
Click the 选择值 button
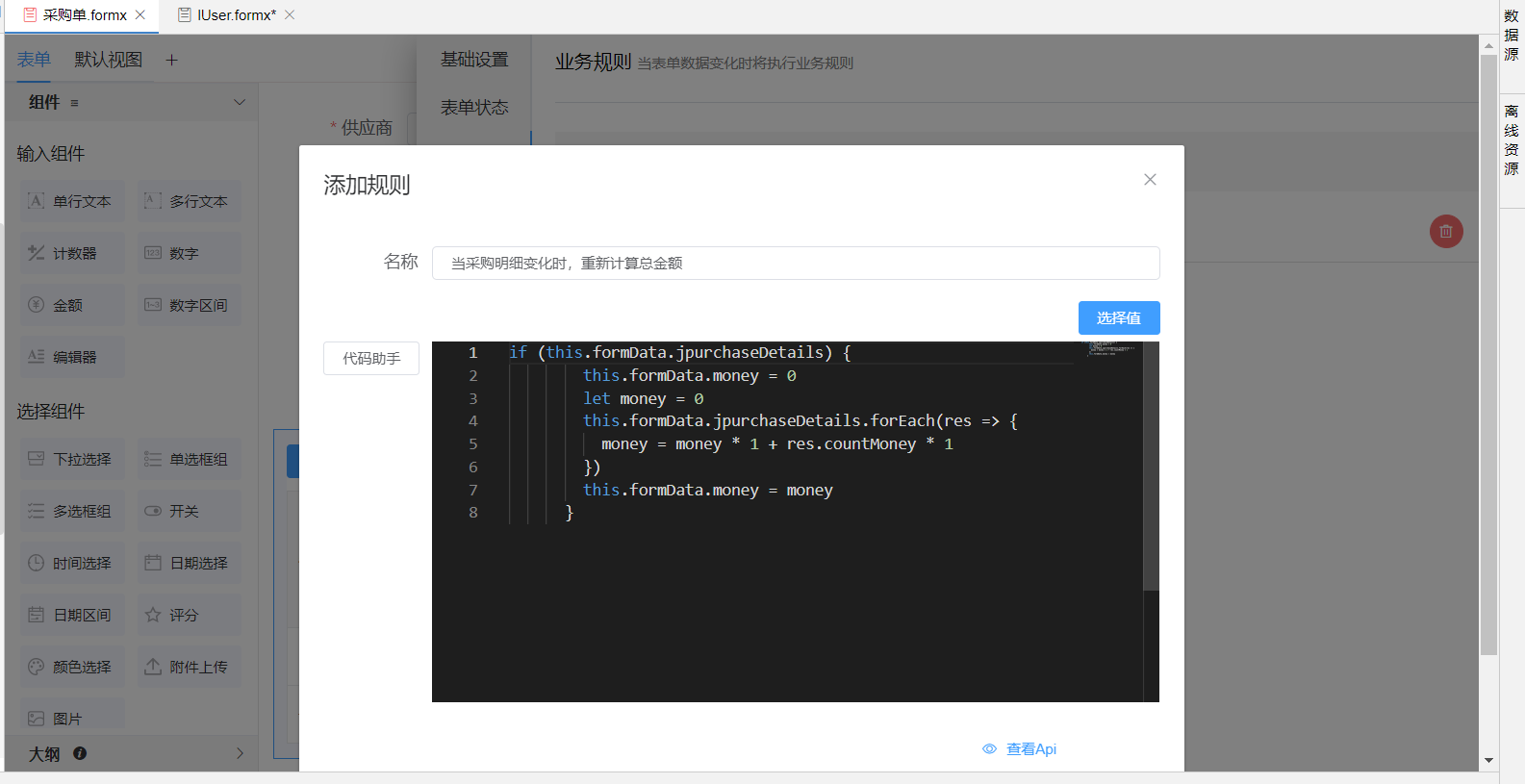point(1118,318)
